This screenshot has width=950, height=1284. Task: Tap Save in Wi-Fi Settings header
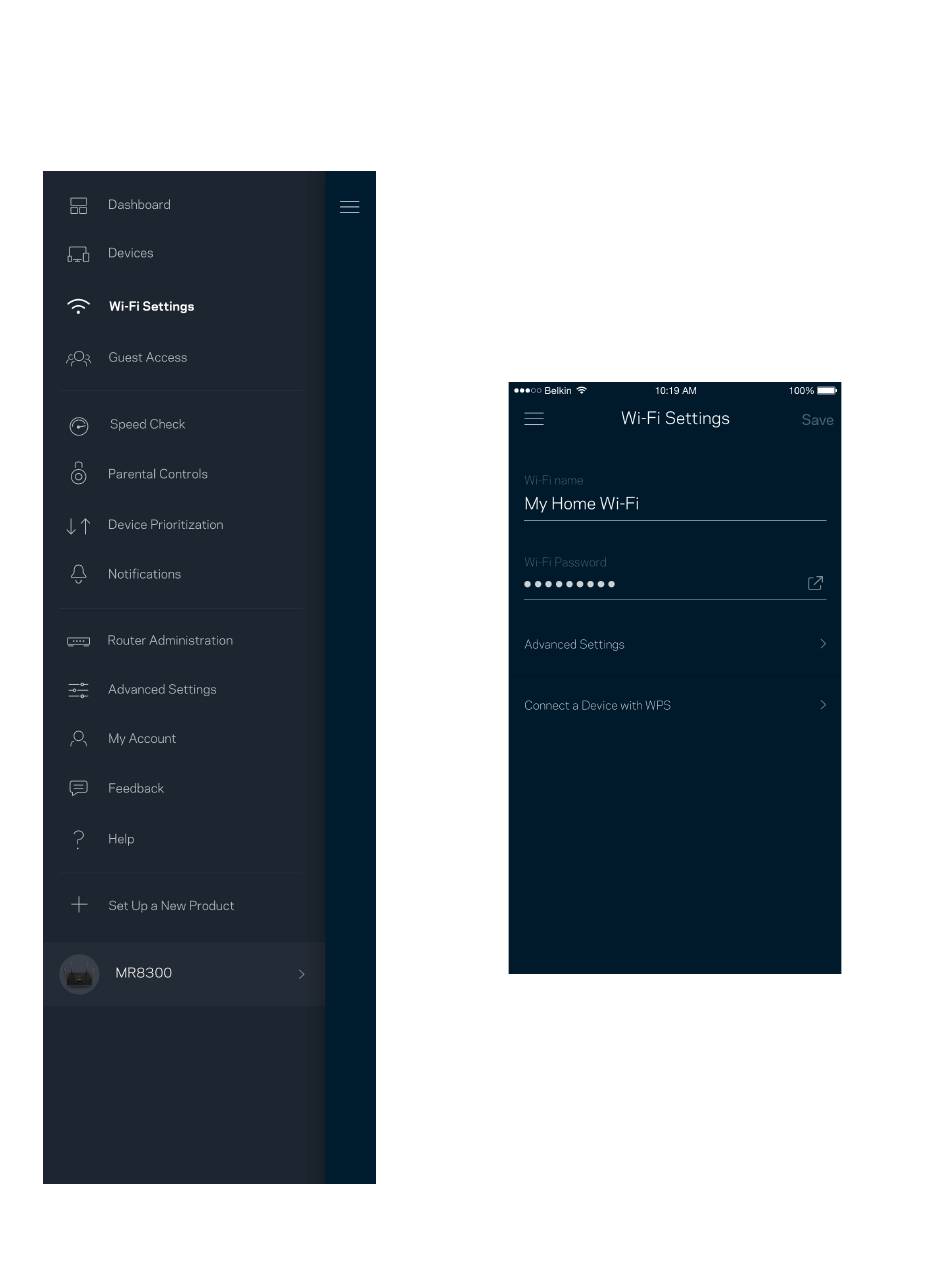[x=817, y=420]
